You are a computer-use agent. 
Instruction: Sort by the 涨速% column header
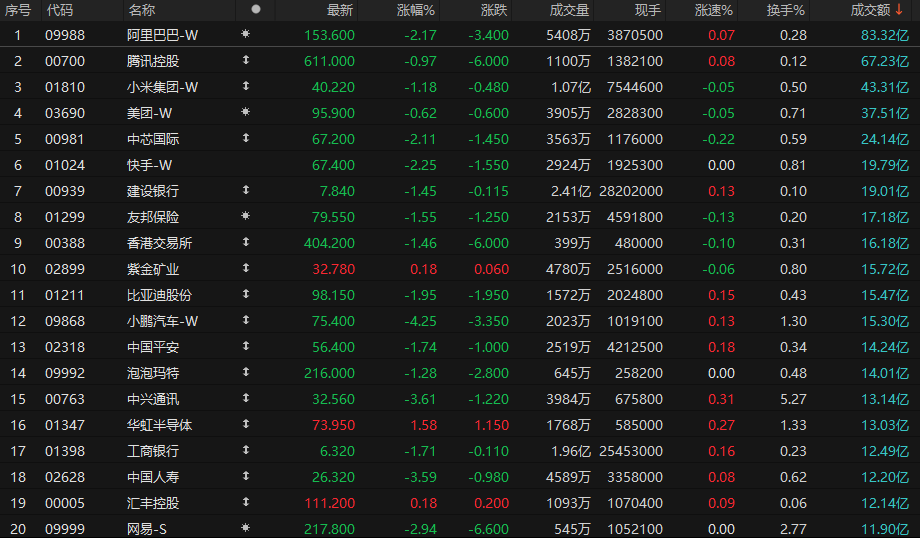click(714, 10)
